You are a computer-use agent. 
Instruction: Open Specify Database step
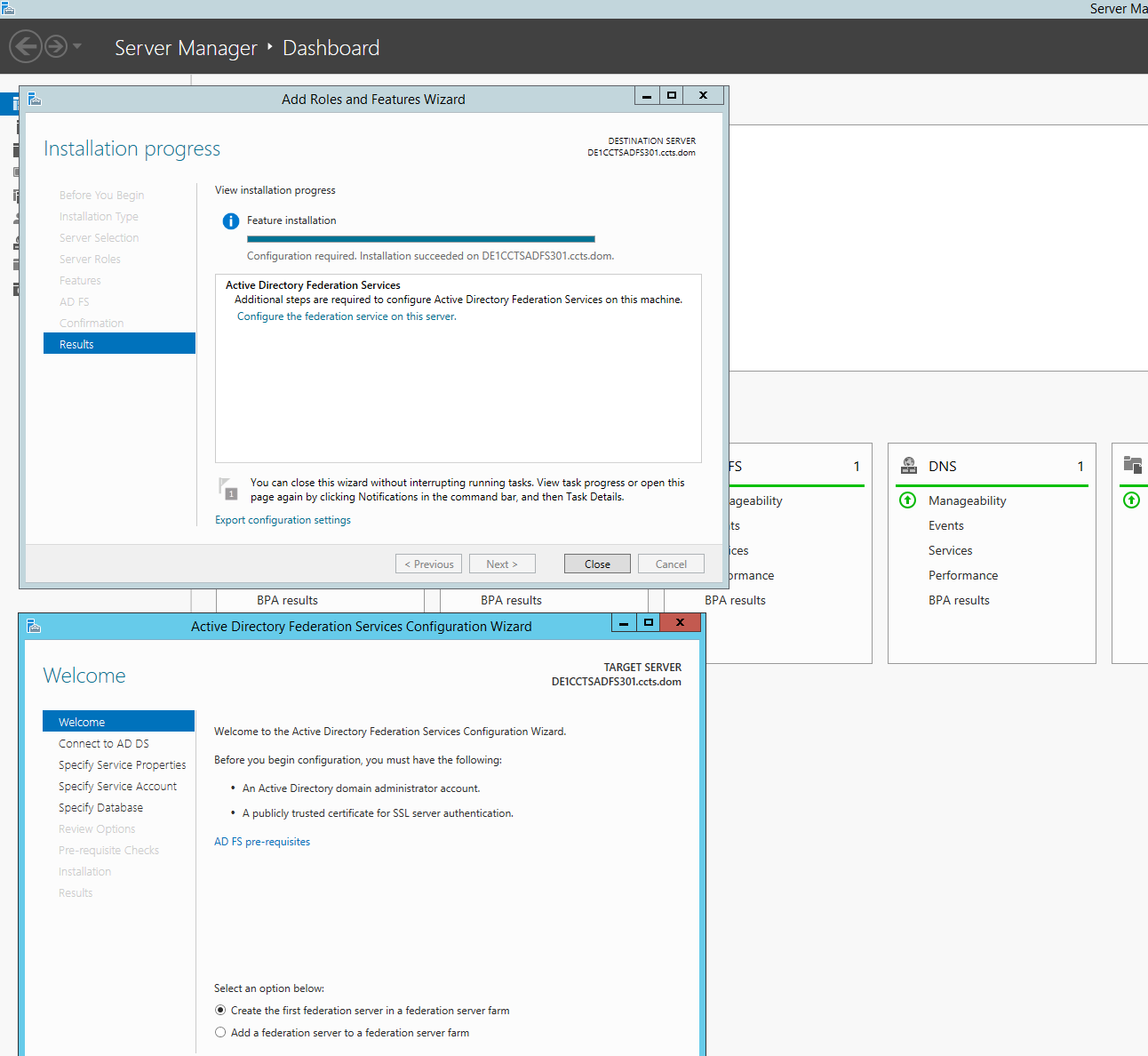pos(100,808)
